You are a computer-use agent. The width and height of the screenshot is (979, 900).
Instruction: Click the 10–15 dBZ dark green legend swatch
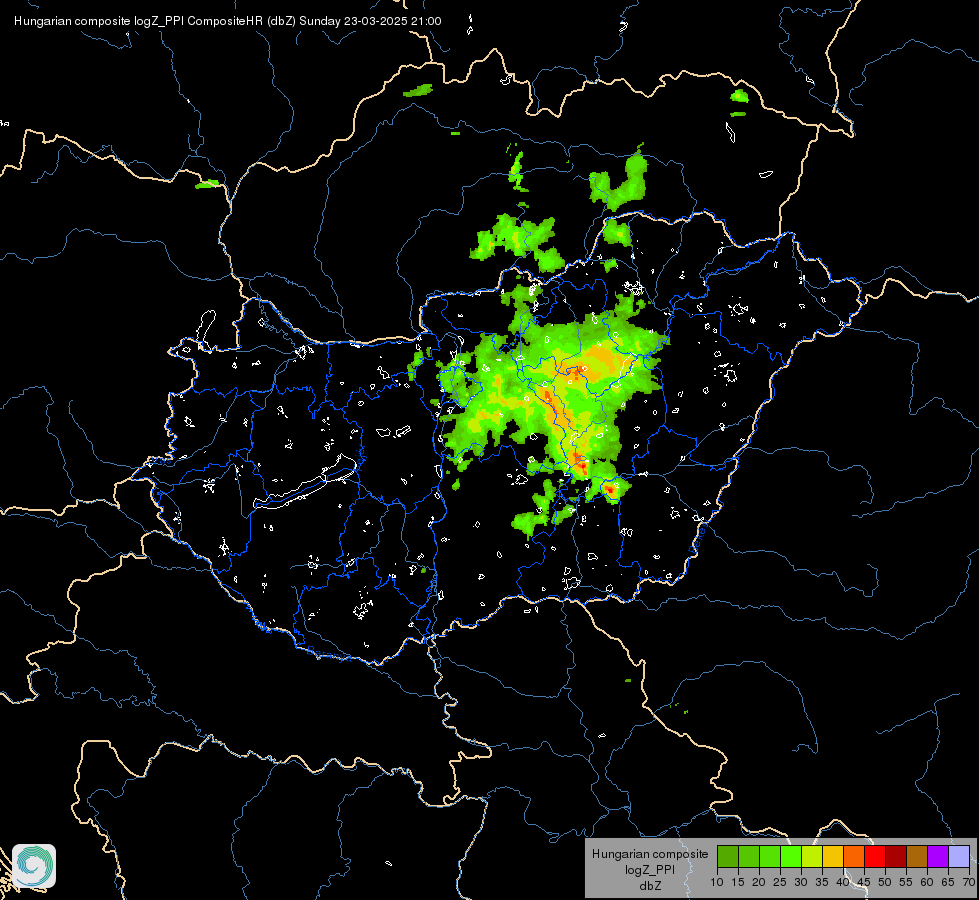coord(728,856)
